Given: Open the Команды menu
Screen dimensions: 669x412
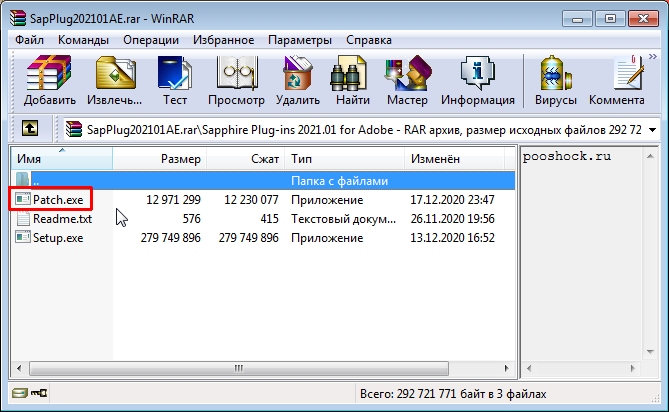Looking at the screenshot, I should 83,40.
